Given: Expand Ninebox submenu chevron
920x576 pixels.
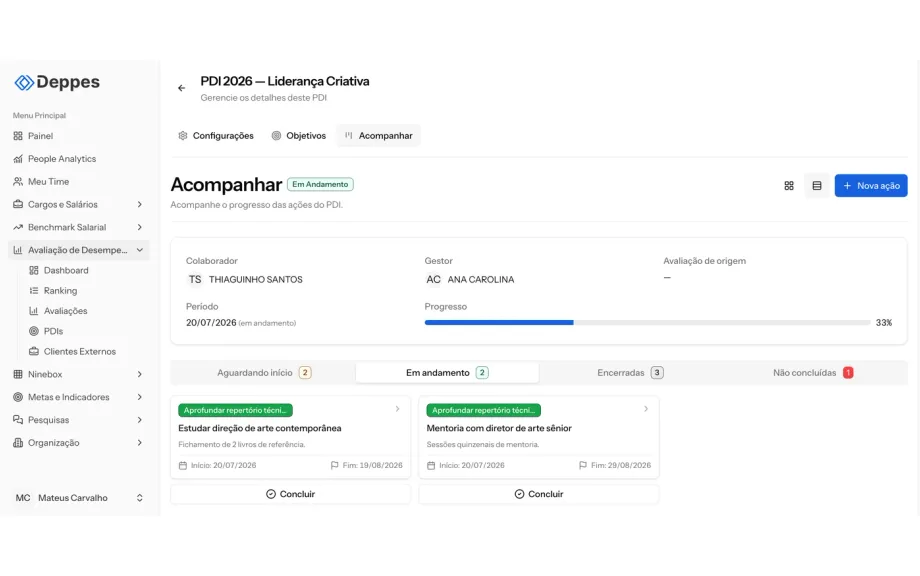Looking at the screenshot, I should coord(140,374).
